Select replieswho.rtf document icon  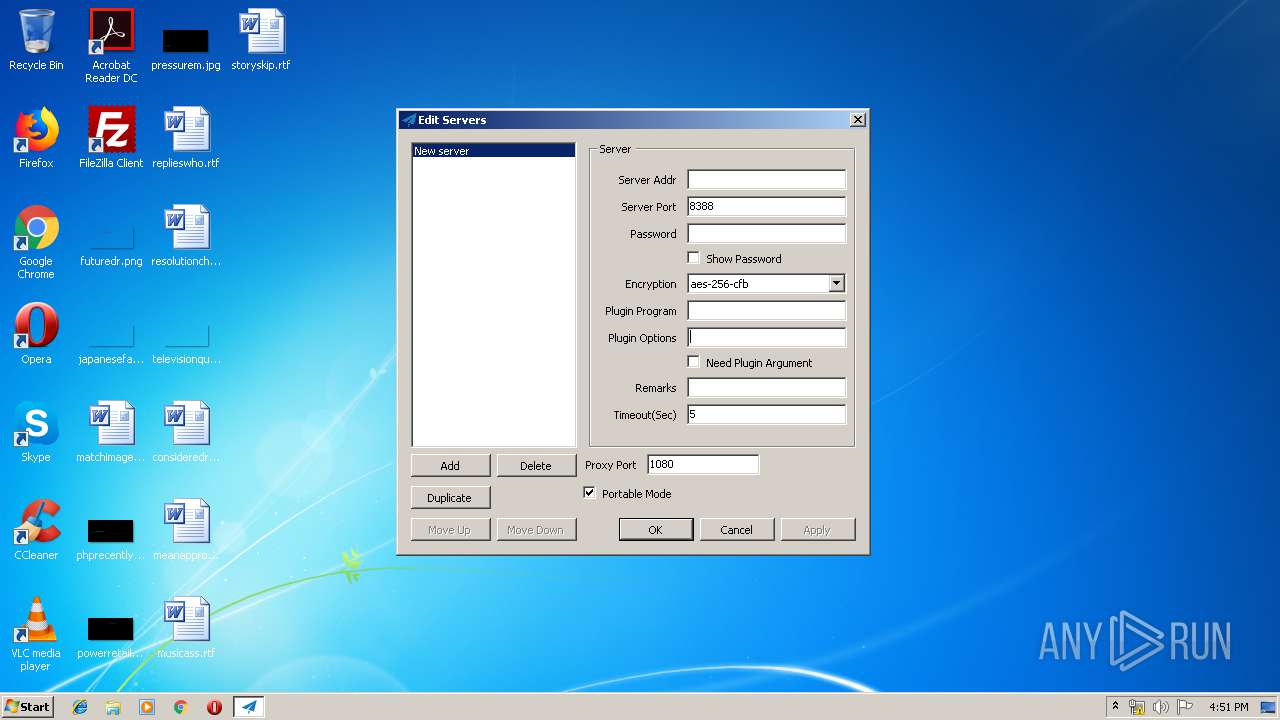186,138
